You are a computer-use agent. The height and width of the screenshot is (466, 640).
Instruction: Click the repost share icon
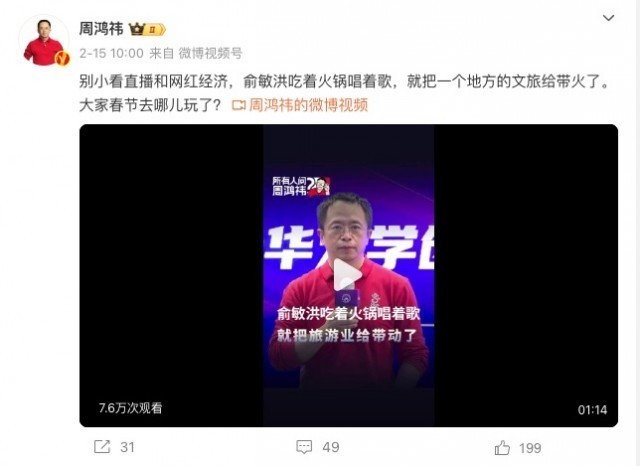coord(102,447)
